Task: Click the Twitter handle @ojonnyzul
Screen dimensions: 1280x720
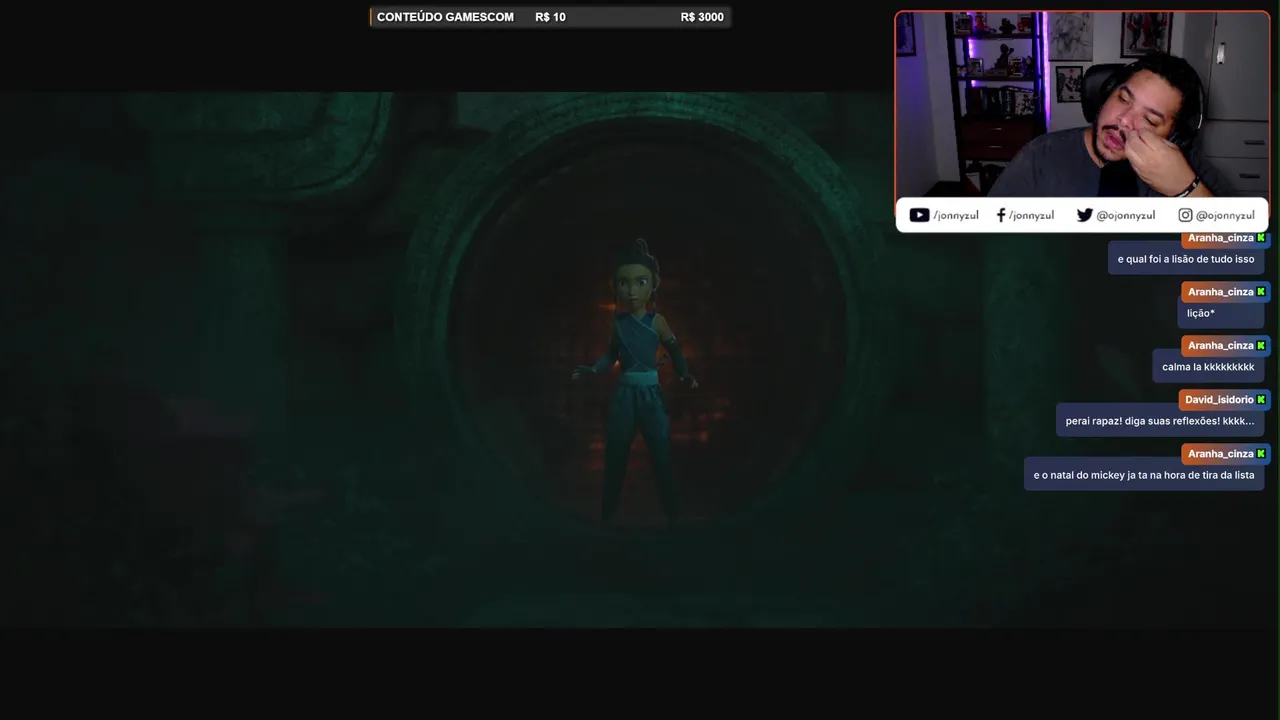Action: [x=1126, y=215]
